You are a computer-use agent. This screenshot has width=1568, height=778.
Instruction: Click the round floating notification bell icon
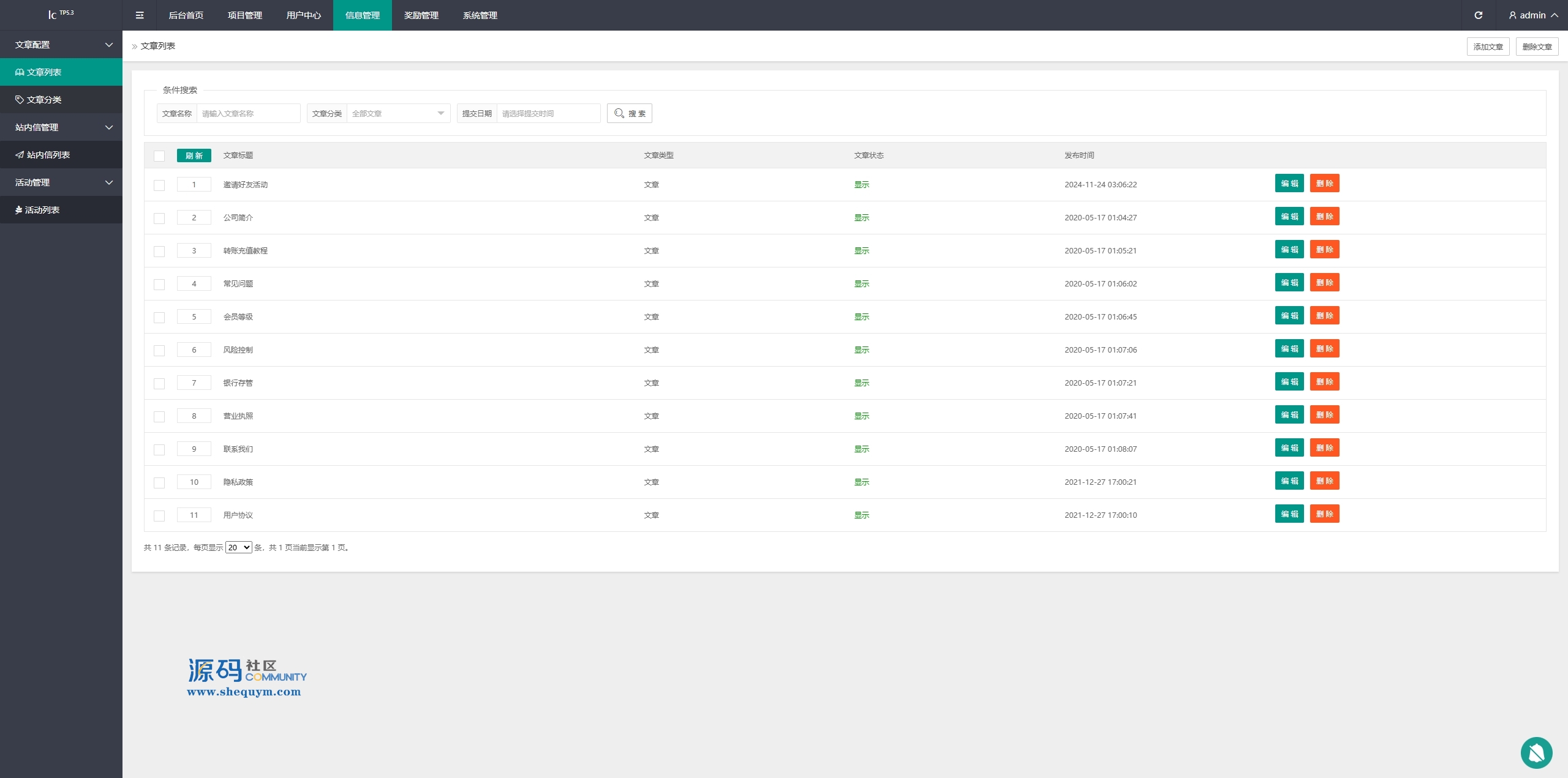point(1536,752)
